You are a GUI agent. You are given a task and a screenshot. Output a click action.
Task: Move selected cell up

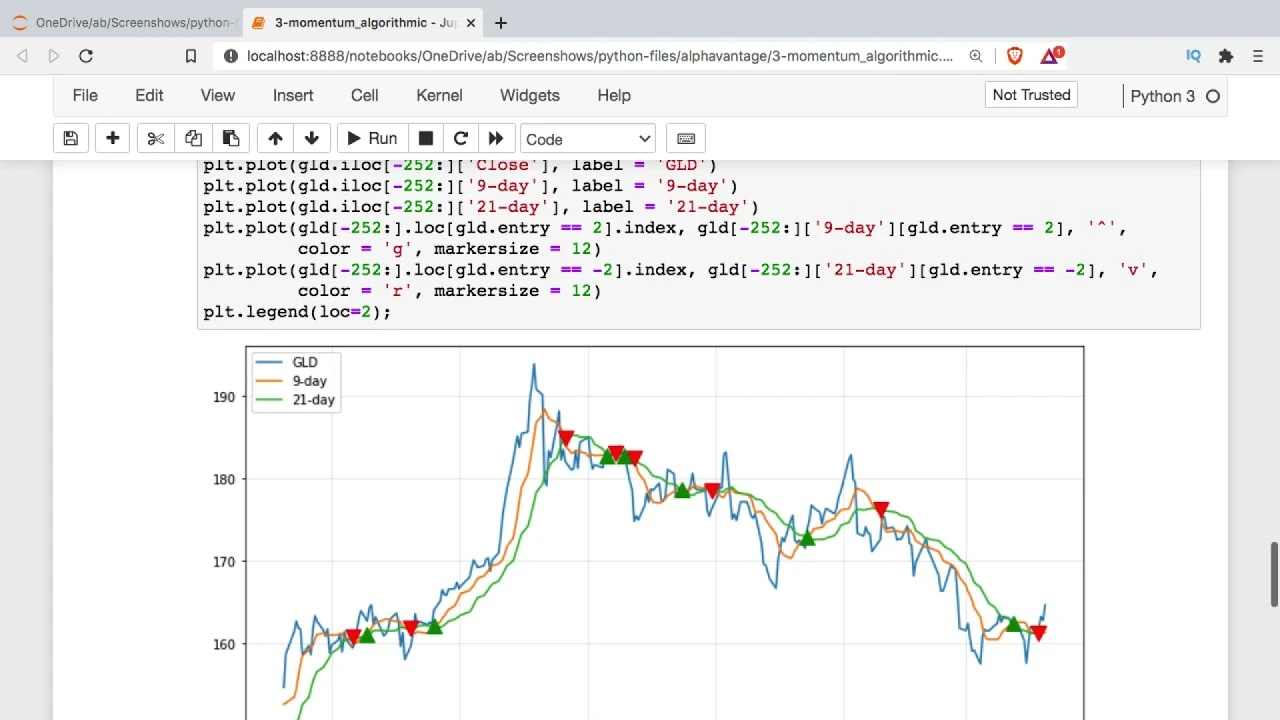pyautogui.click(x=275, y=139)
